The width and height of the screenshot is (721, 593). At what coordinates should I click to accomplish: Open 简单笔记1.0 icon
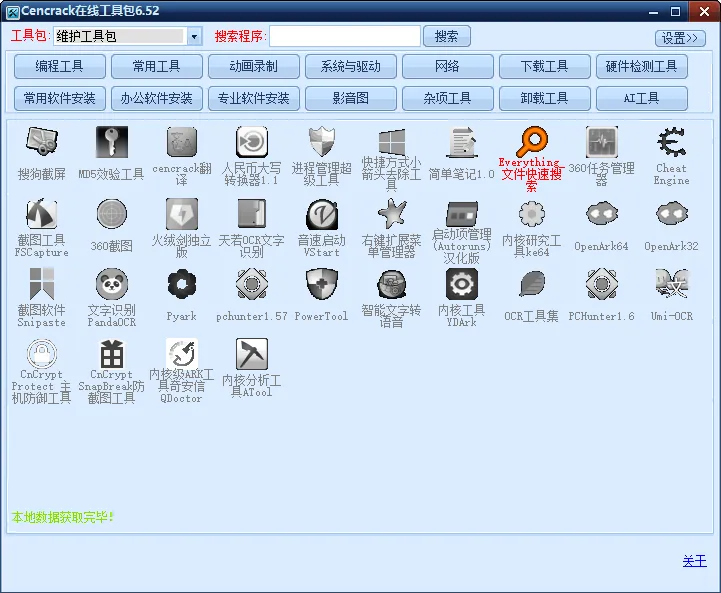(x=462, y=142)
